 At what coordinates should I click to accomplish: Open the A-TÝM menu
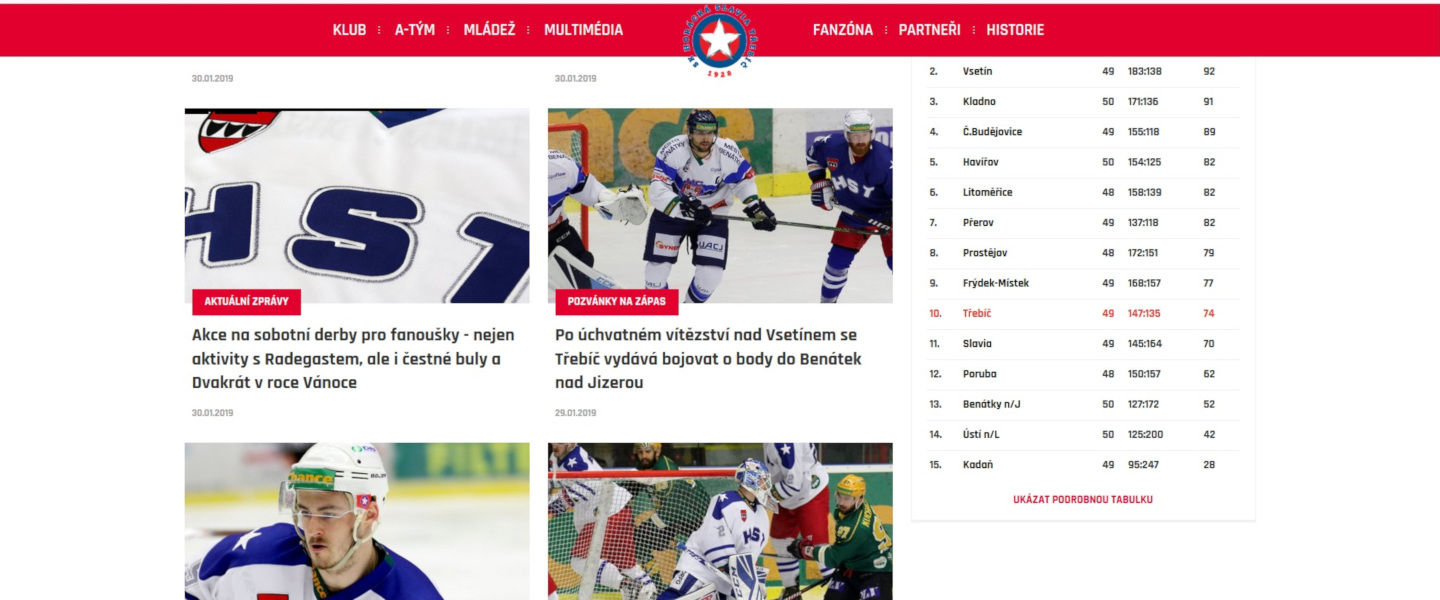(x=415, y=30)
